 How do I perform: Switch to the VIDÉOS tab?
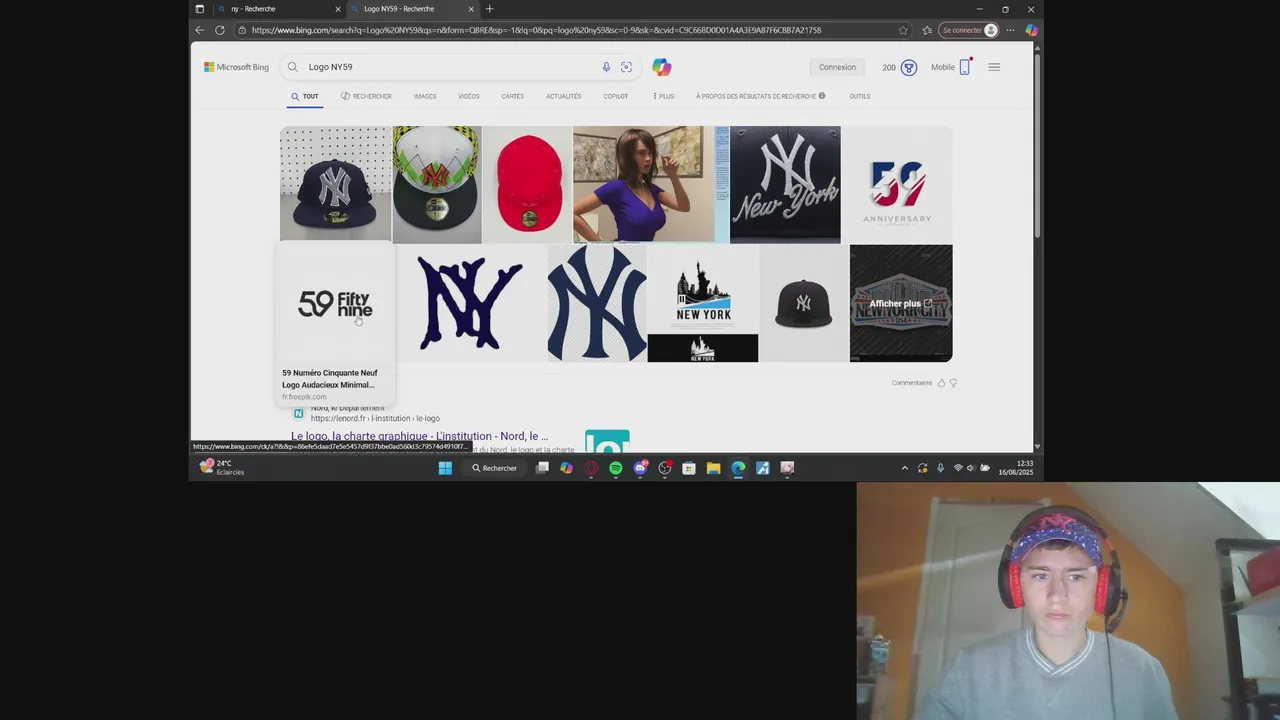(469, 96)
